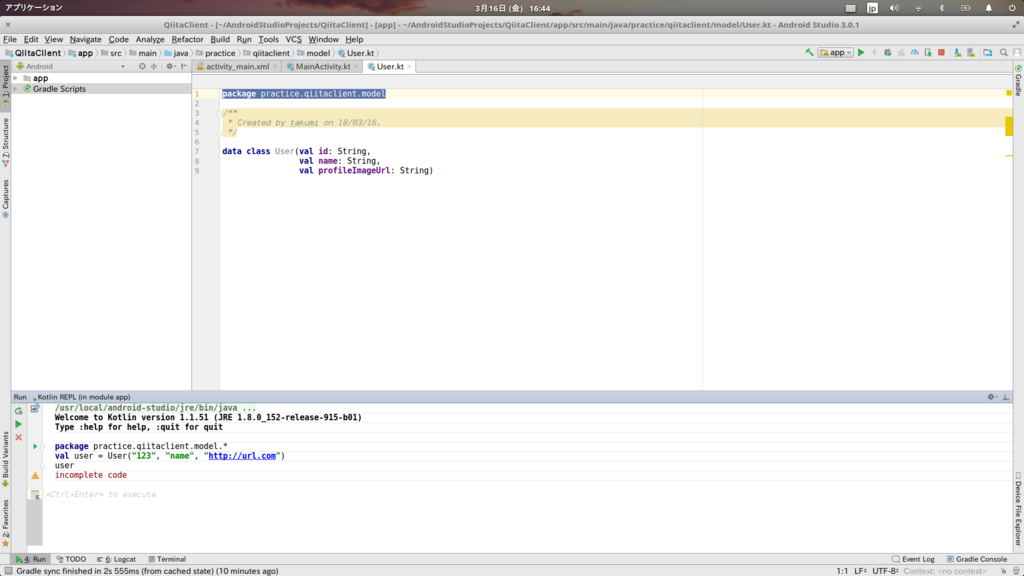The height and width of the screenshot is (576, 1024).
Task: Switch to MainActivity.kt tab
Action: pyautogui.click(x=323, y=67)
